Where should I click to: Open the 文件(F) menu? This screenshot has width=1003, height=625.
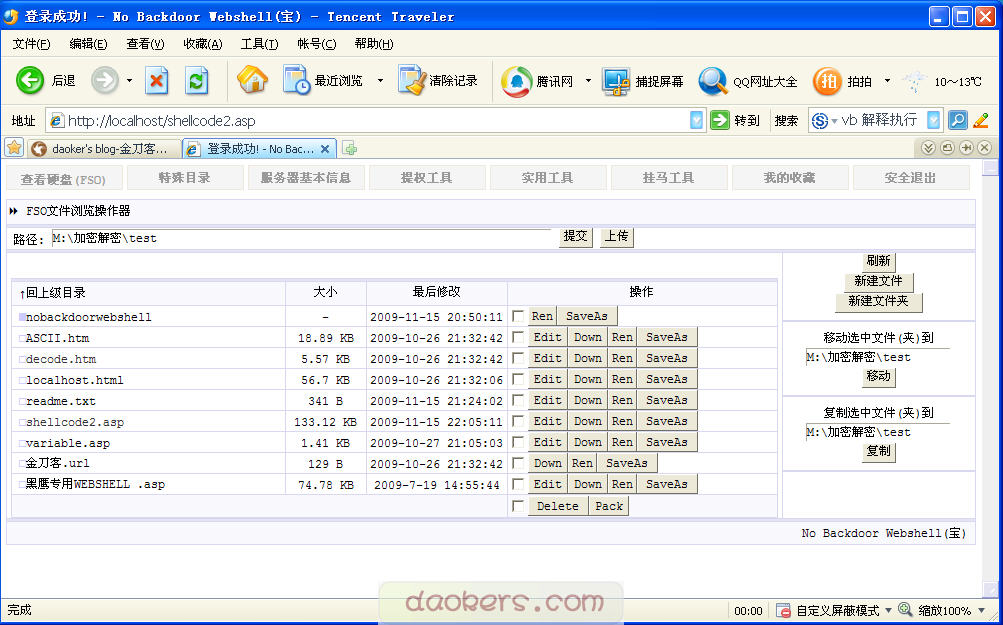(x=31, y=44)
